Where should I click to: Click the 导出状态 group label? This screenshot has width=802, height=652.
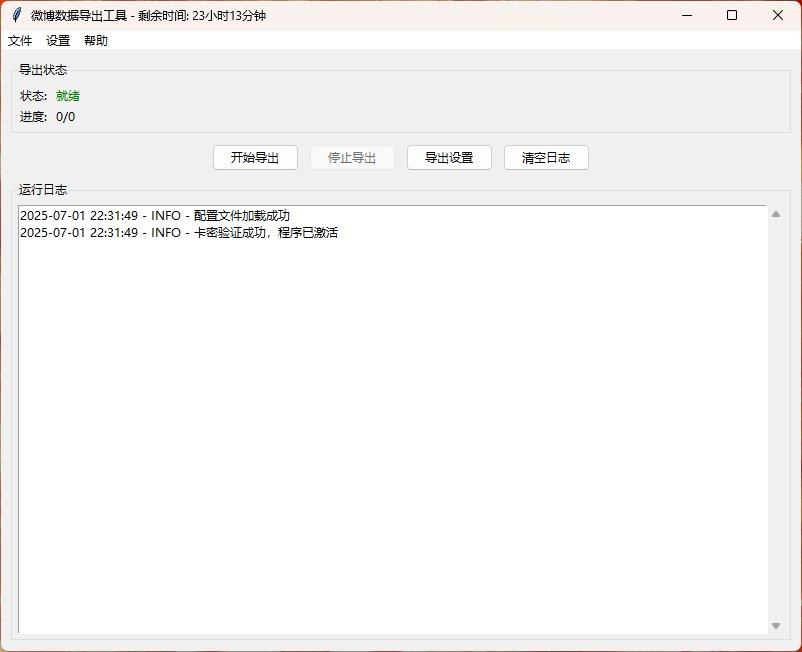(x=43, y=70)
